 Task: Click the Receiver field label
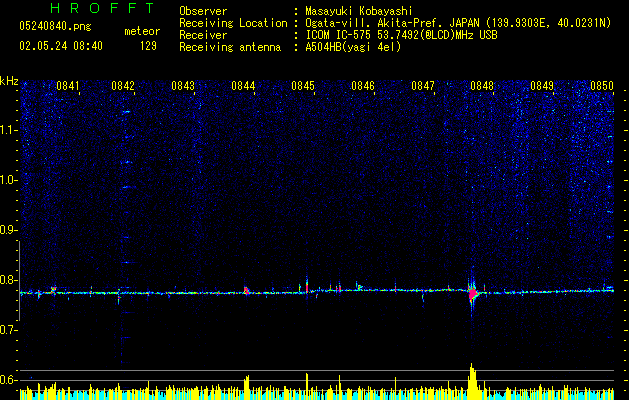(x=203, y=35)
